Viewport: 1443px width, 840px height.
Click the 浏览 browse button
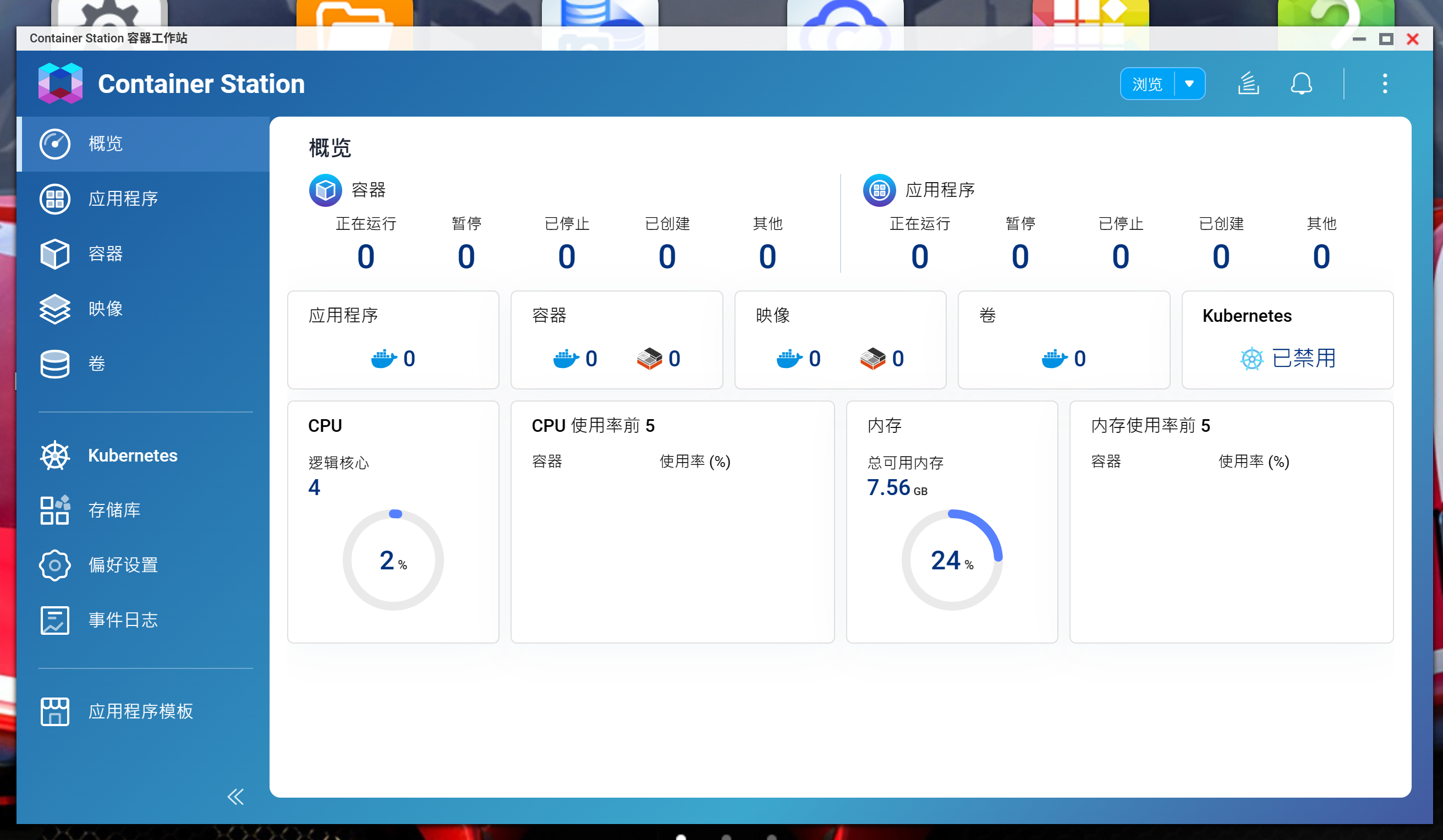[x=1147, y=84]
